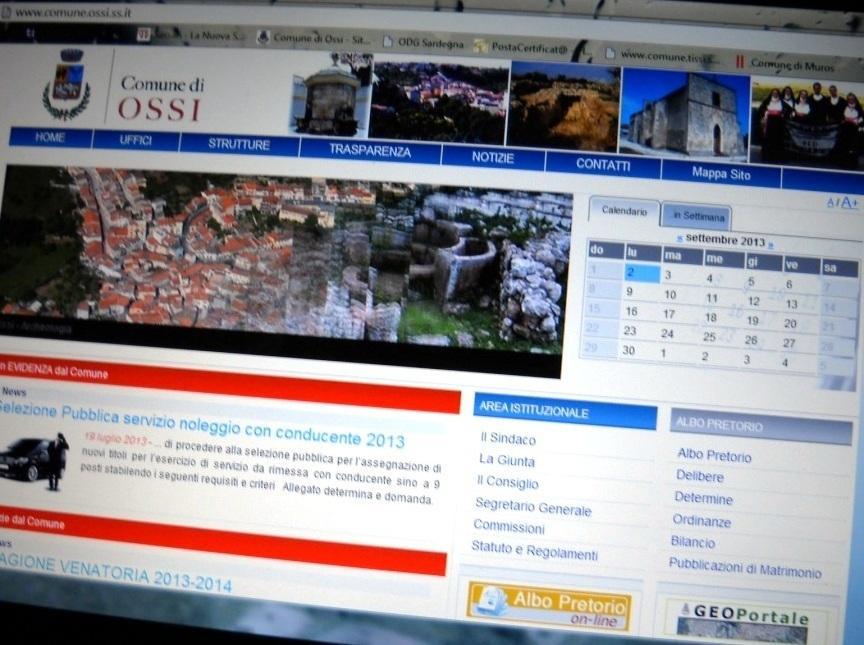Image resolution: width=864 pixels, height=645 pixels.
Task: Open the Albo Pretorio text link
Action: tap(714, 455)
